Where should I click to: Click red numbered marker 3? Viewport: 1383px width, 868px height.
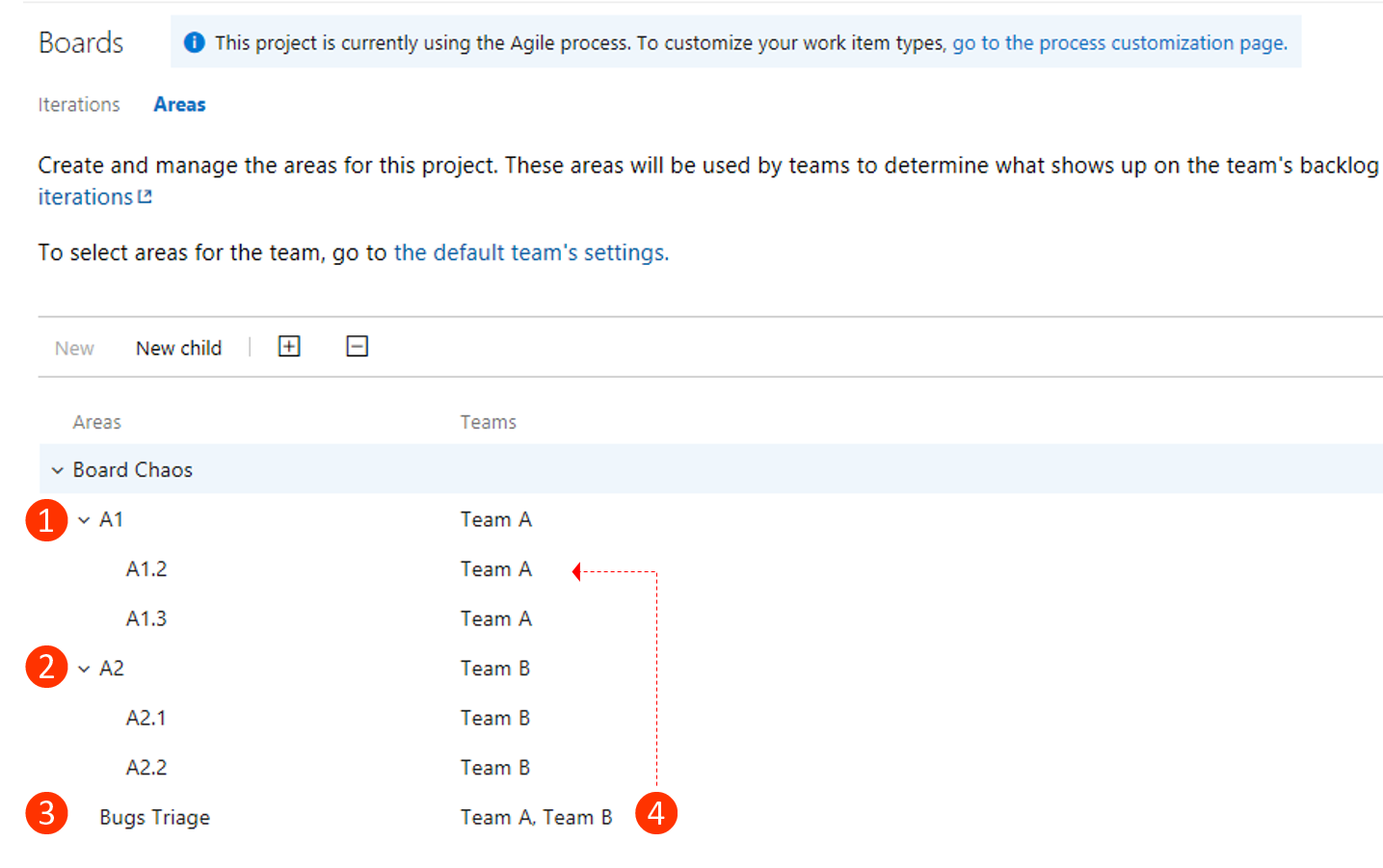point(46,813)
